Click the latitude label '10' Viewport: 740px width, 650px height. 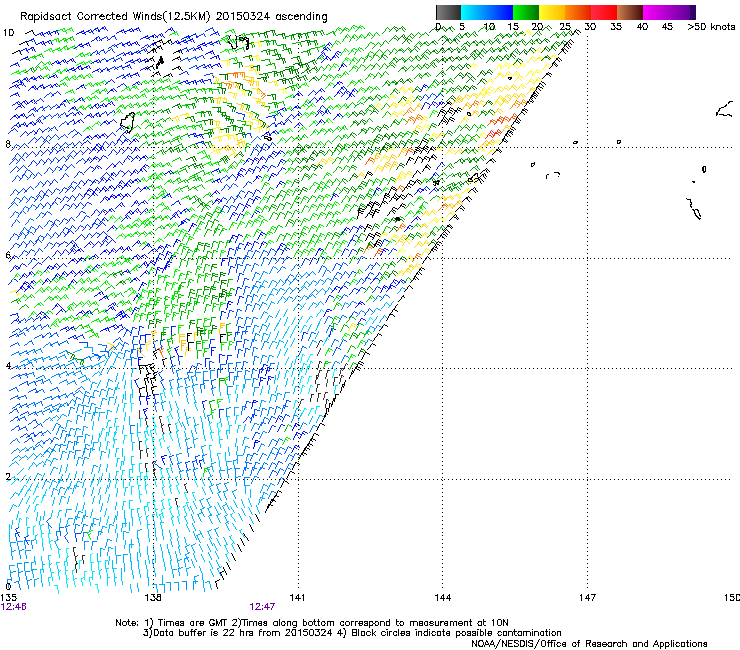tap(8, 33)
